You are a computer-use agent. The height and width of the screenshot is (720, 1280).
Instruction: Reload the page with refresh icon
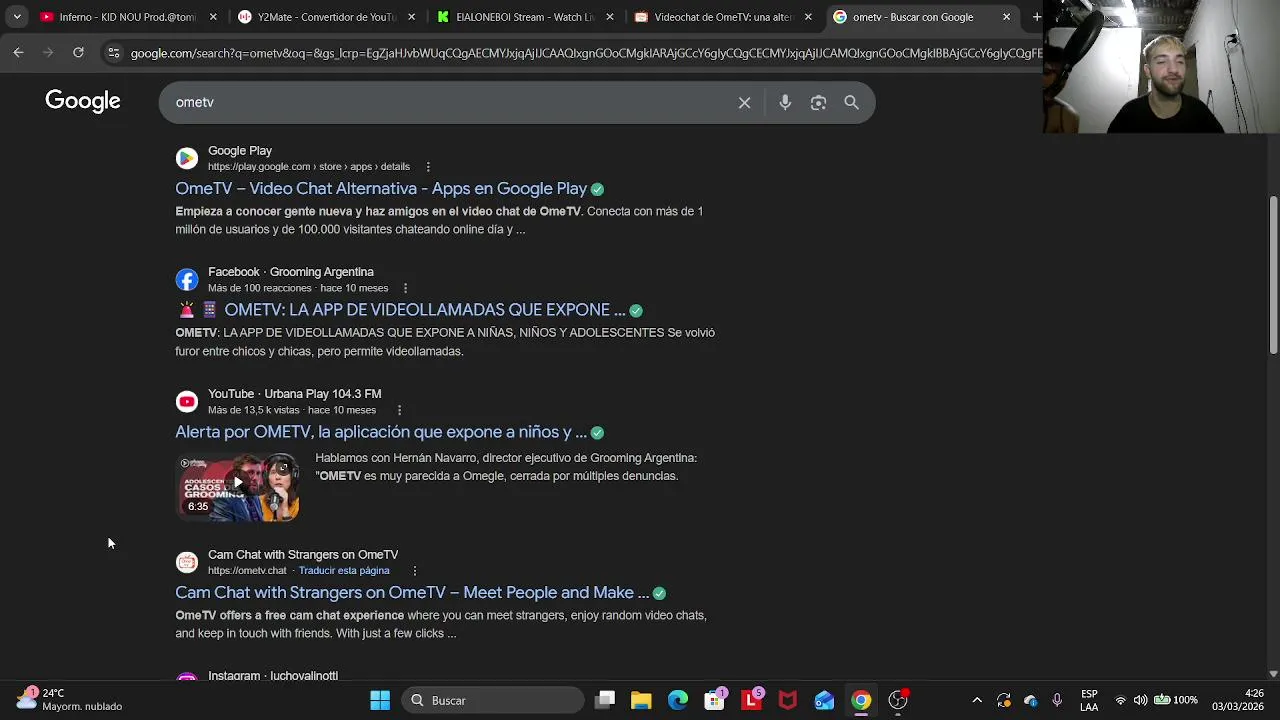click(x=78, y=52)
